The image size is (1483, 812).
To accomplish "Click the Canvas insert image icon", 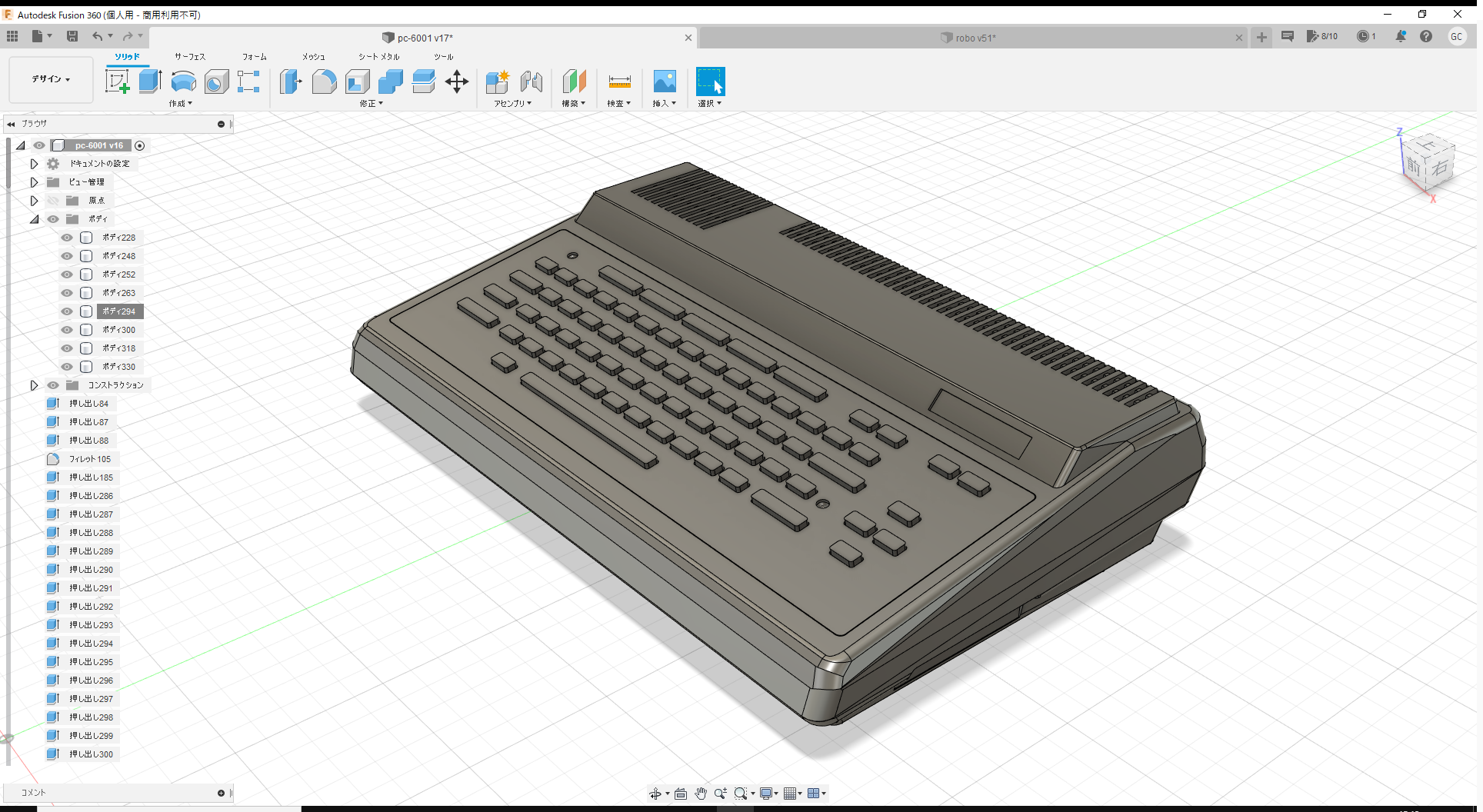I will coord(664,81).
